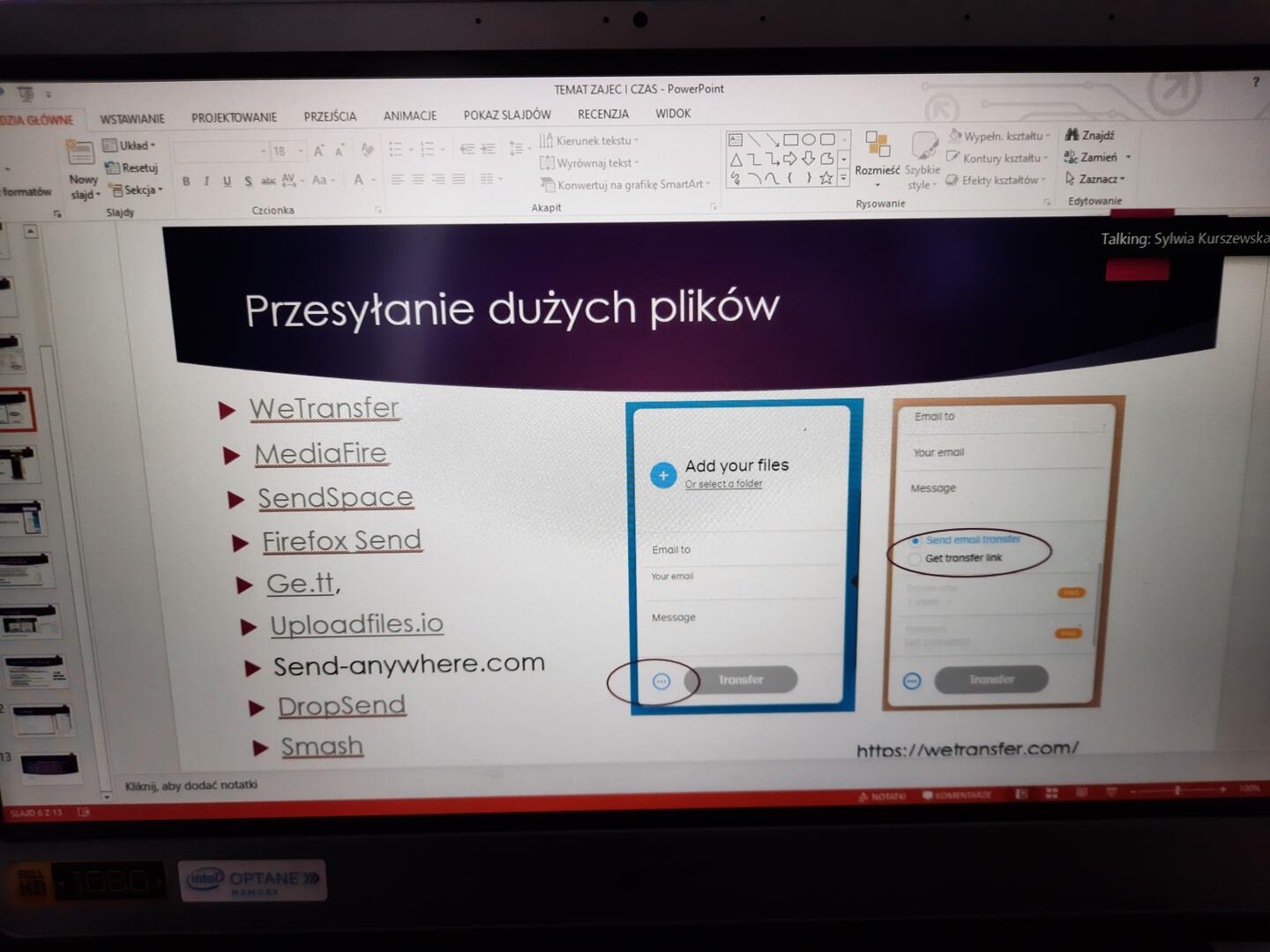Click the WeTransfer hyperlink on the slide
Image resolution: width=1270 pixels, height=952 pixels.
[x=325, y=408]
